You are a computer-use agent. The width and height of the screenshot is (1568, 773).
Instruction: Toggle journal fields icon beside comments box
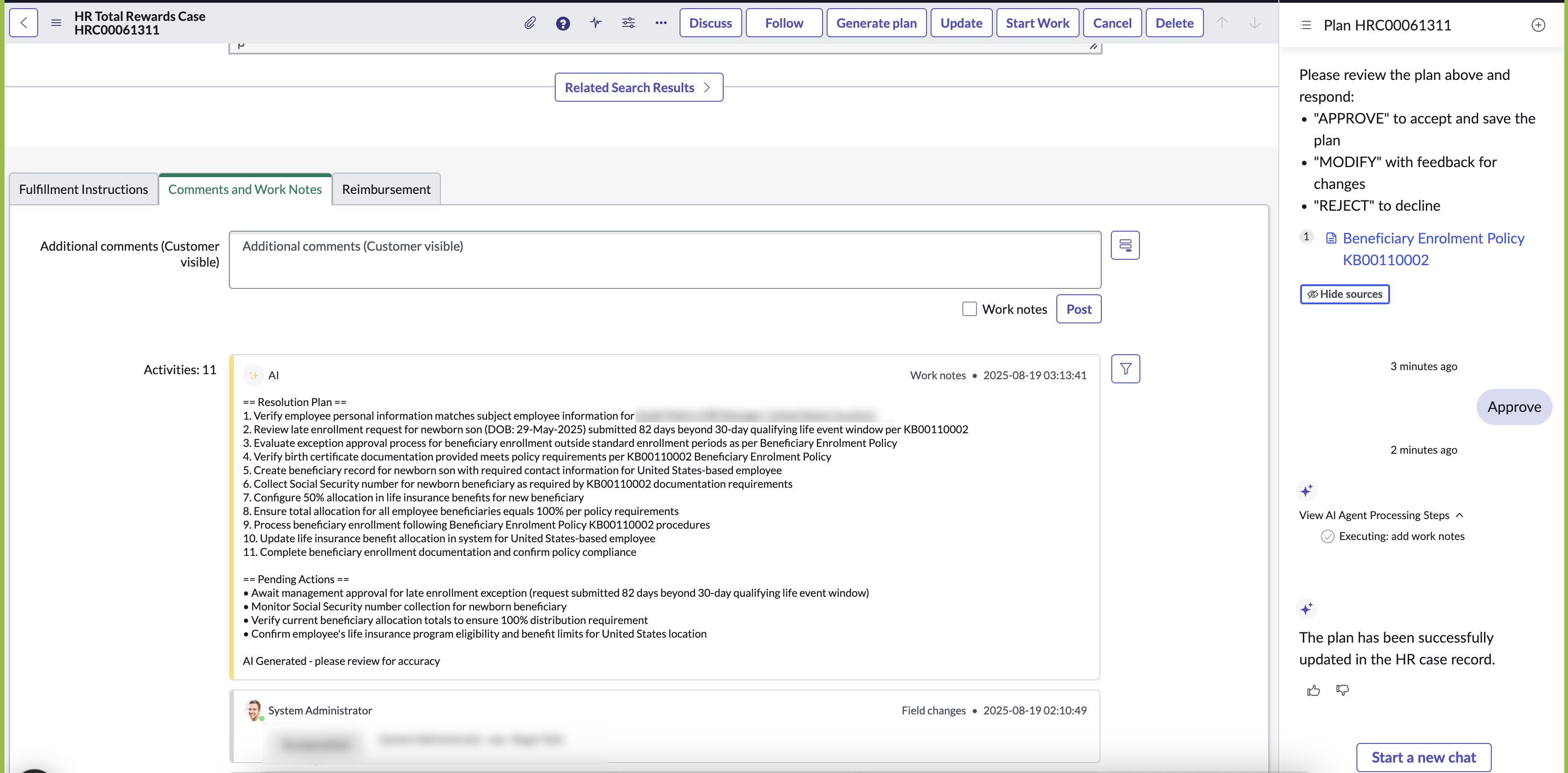pos(1125,246)
